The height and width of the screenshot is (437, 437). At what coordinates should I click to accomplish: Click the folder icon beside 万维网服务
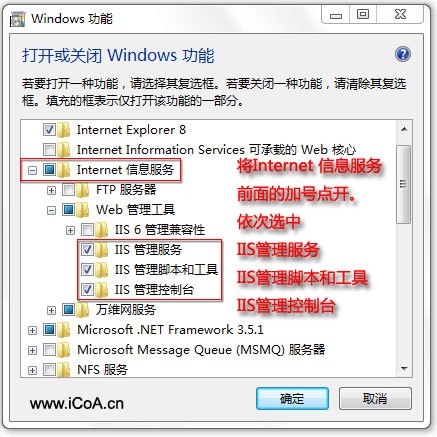82,310
